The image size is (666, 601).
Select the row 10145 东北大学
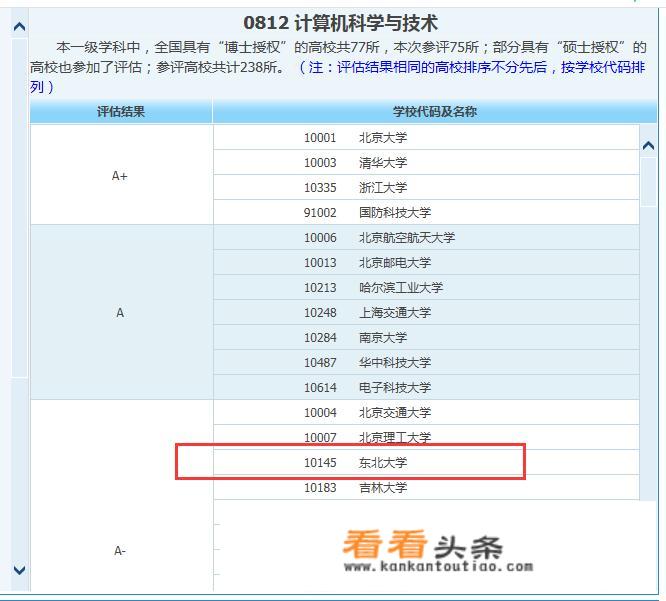tap(426, 463)
